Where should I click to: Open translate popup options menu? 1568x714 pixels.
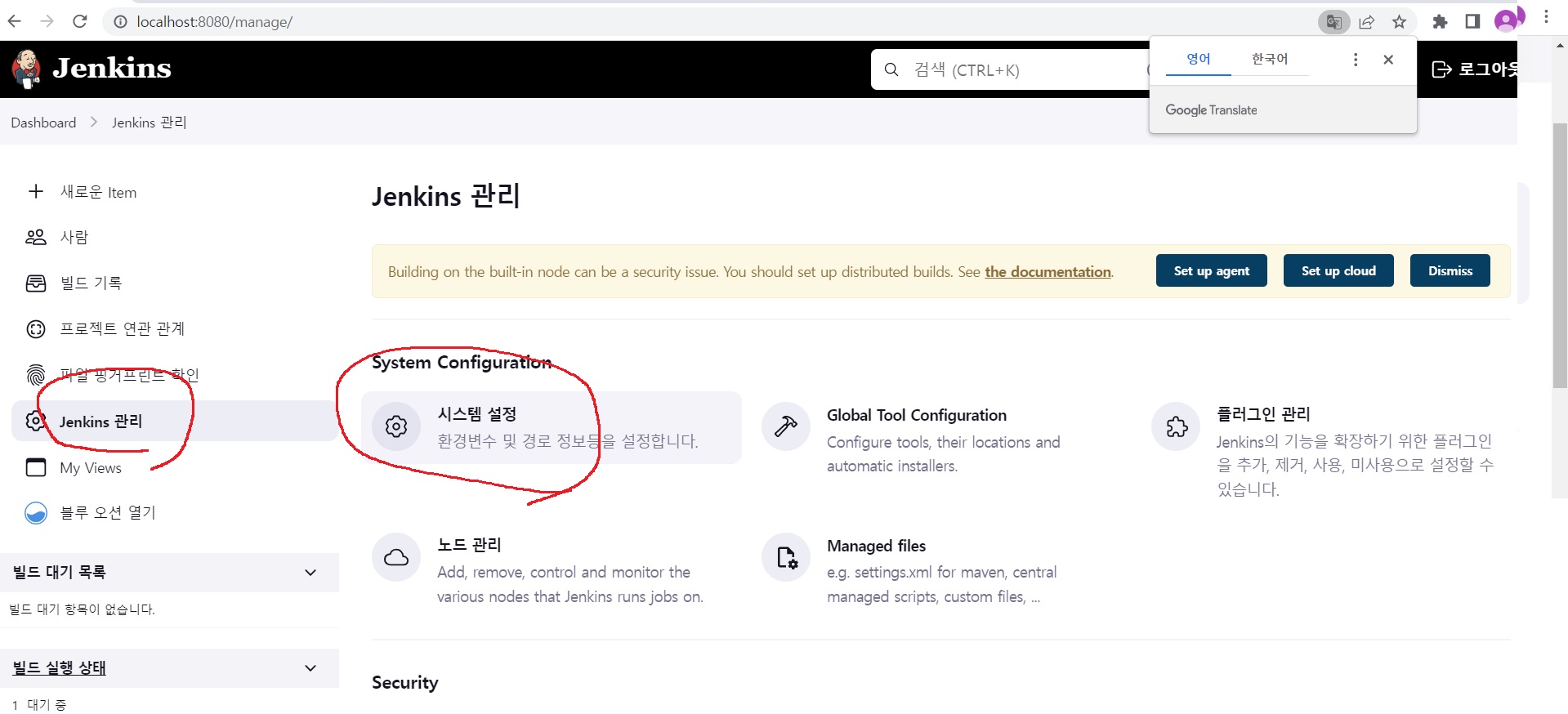pos(1356,60)
